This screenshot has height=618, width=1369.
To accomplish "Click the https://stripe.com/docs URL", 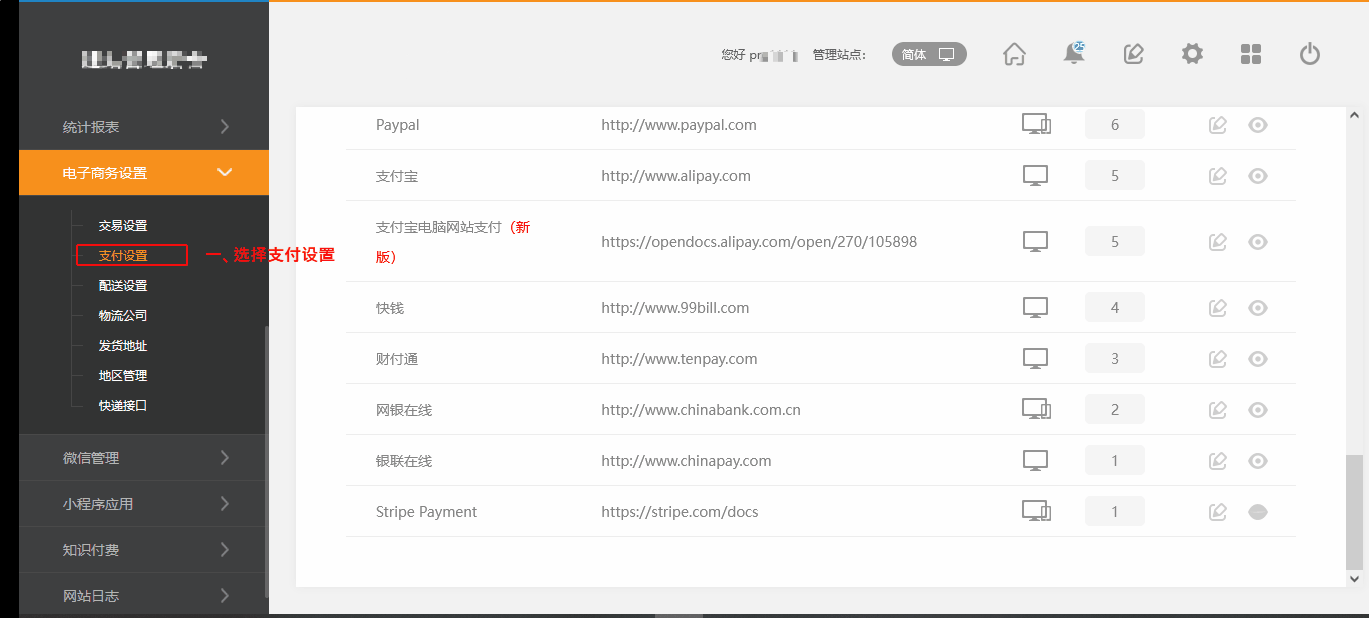I will (x=680, y=512).
